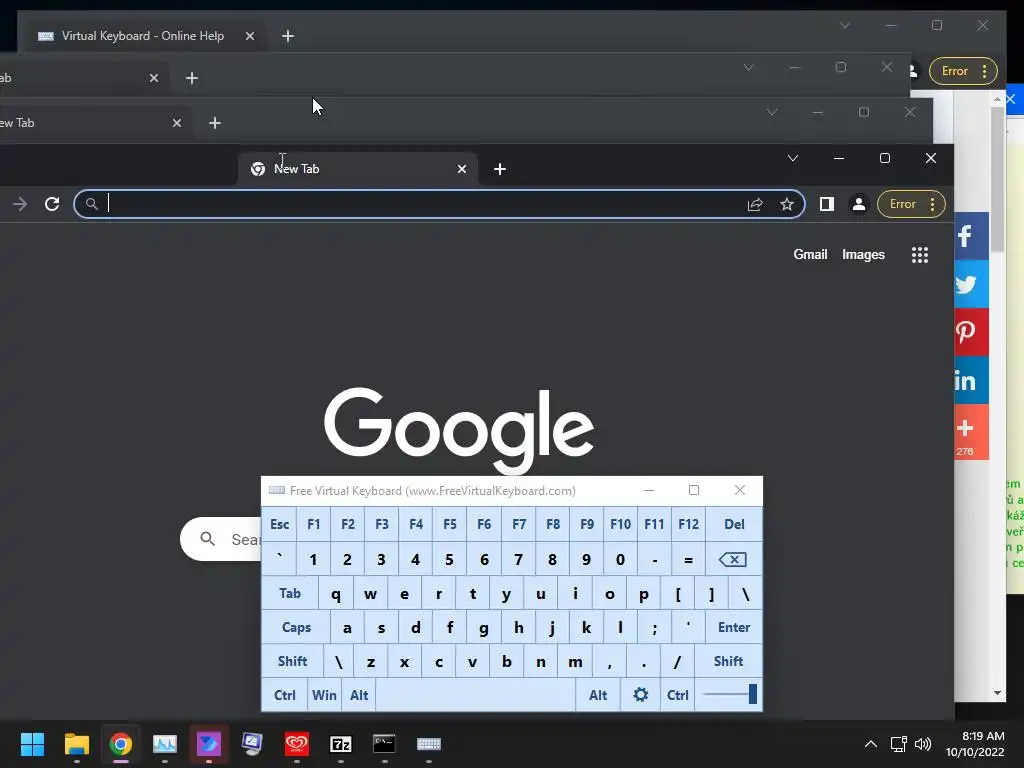Viewport: 1024px width, 768px height.
Task: Click the page scrollbar in background window
Action: [997, 180]
